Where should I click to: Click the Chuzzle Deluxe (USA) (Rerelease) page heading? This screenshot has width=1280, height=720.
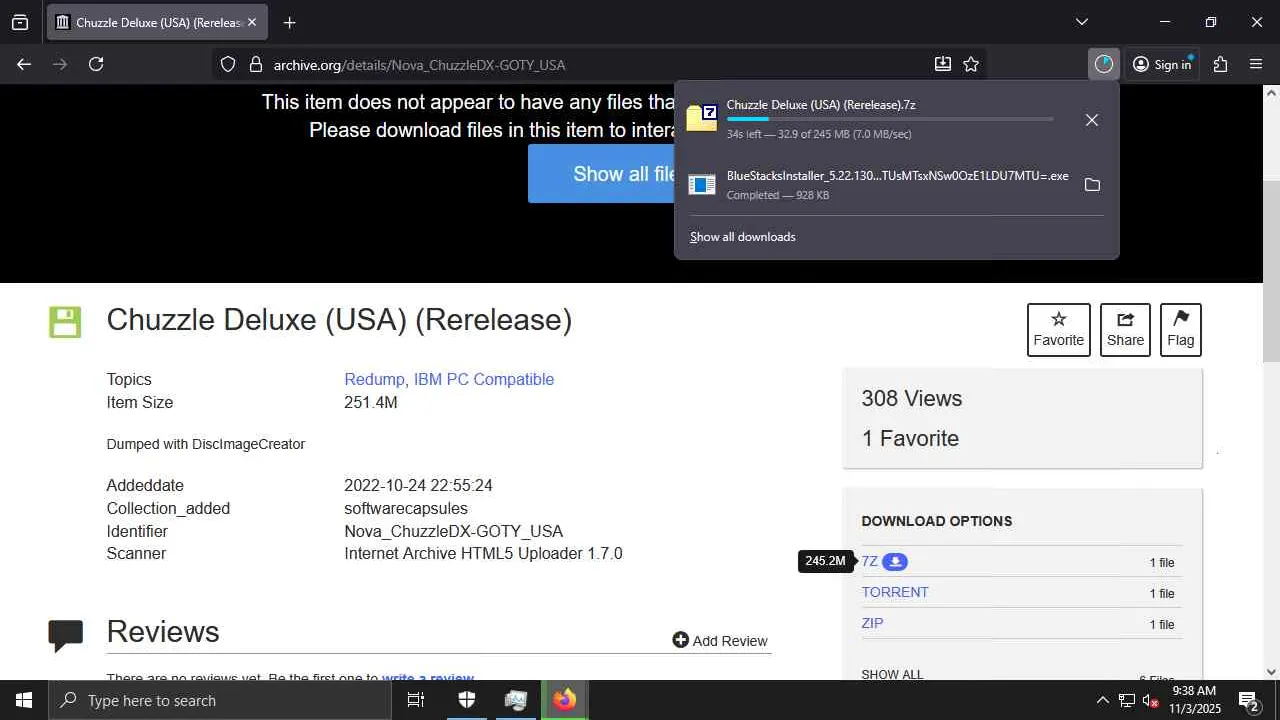tap(339, 320)
